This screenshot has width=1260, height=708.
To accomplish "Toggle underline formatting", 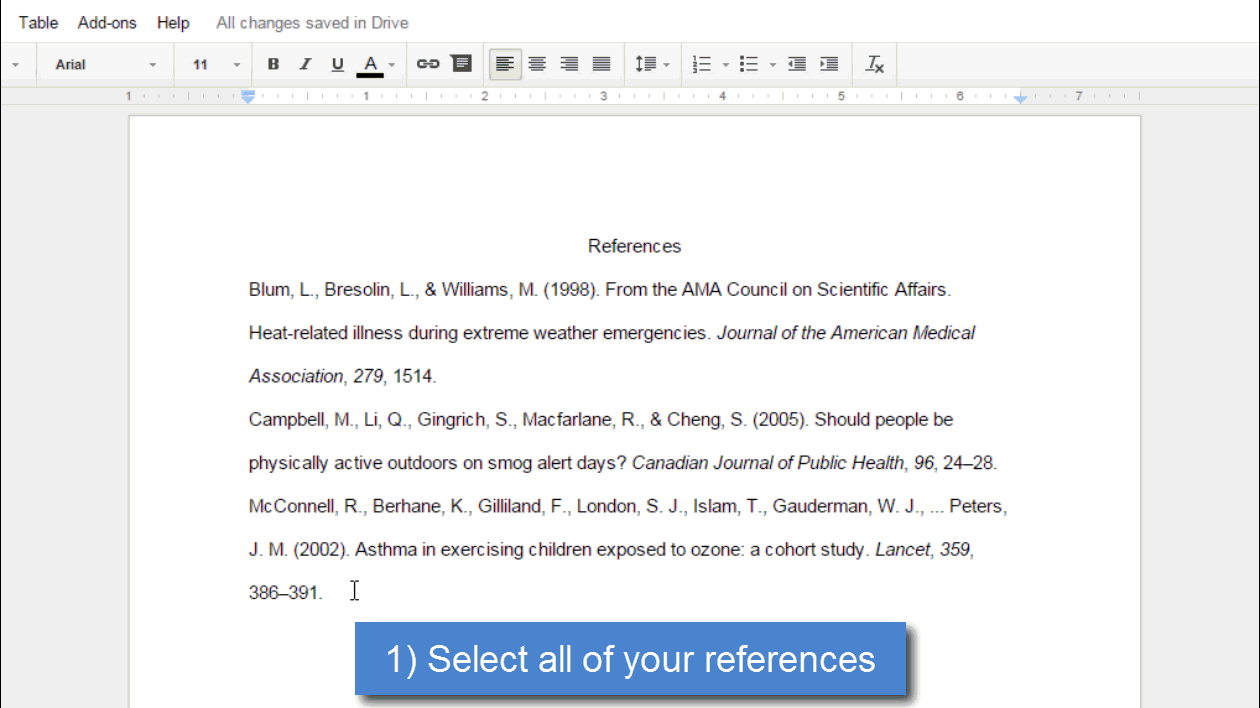I will [x=337, y=63].
